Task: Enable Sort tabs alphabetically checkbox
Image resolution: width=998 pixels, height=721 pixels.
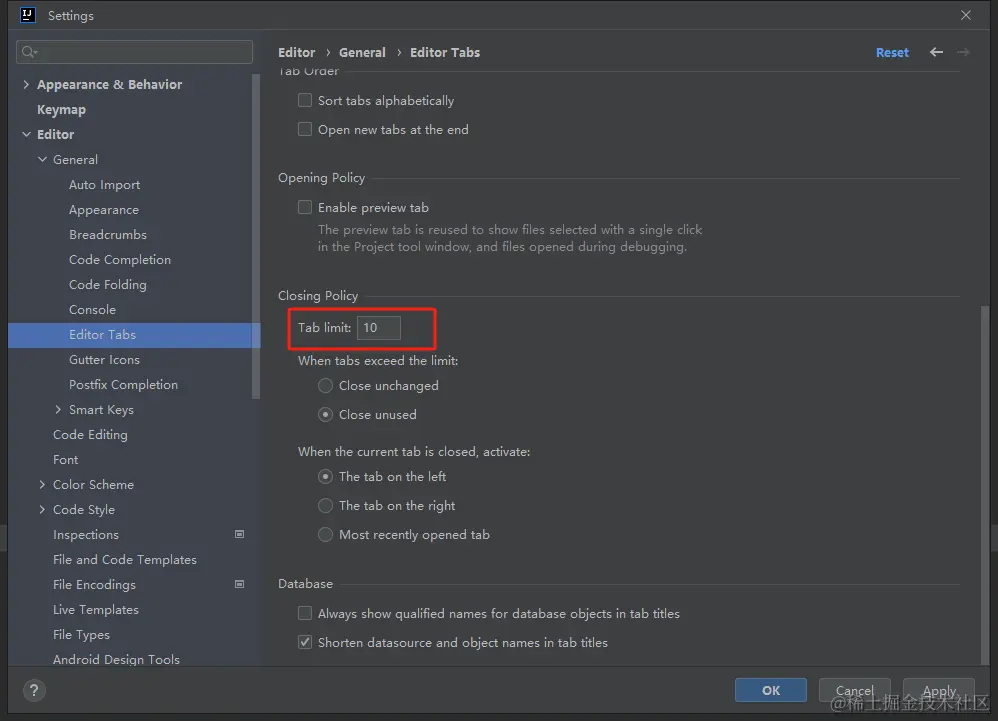Action: (x=305, y=100)
